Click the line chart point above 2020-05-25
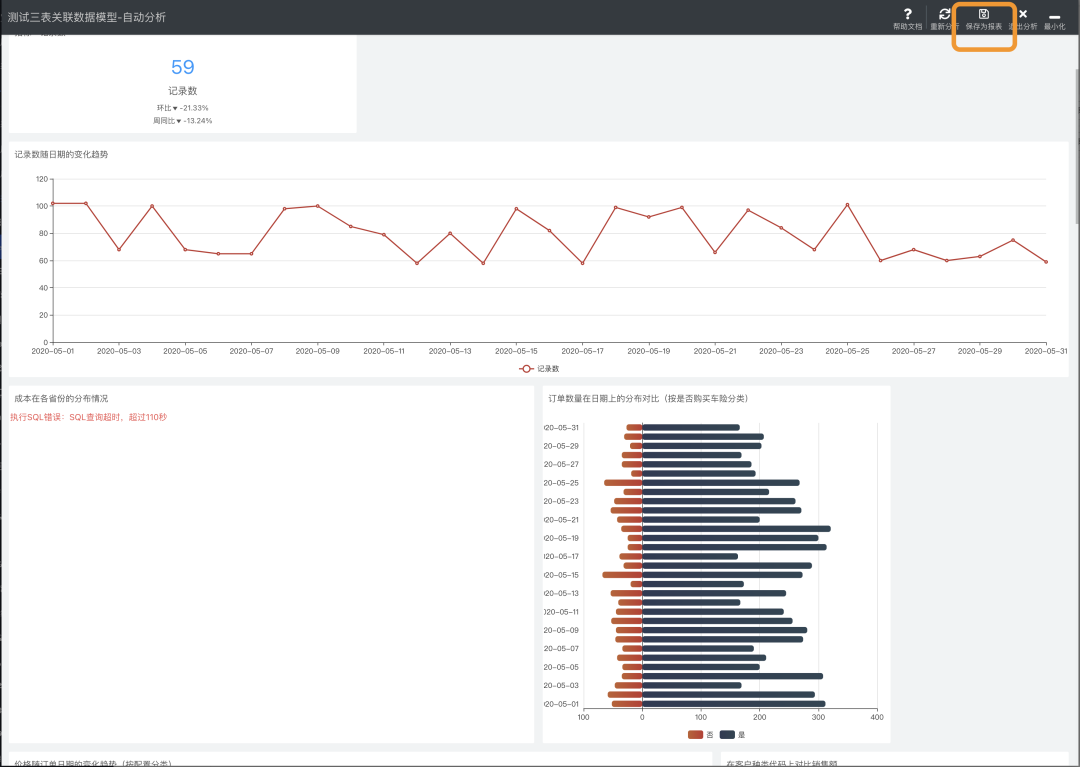The height and width of the screenshot is (767, 1080). 847,204
